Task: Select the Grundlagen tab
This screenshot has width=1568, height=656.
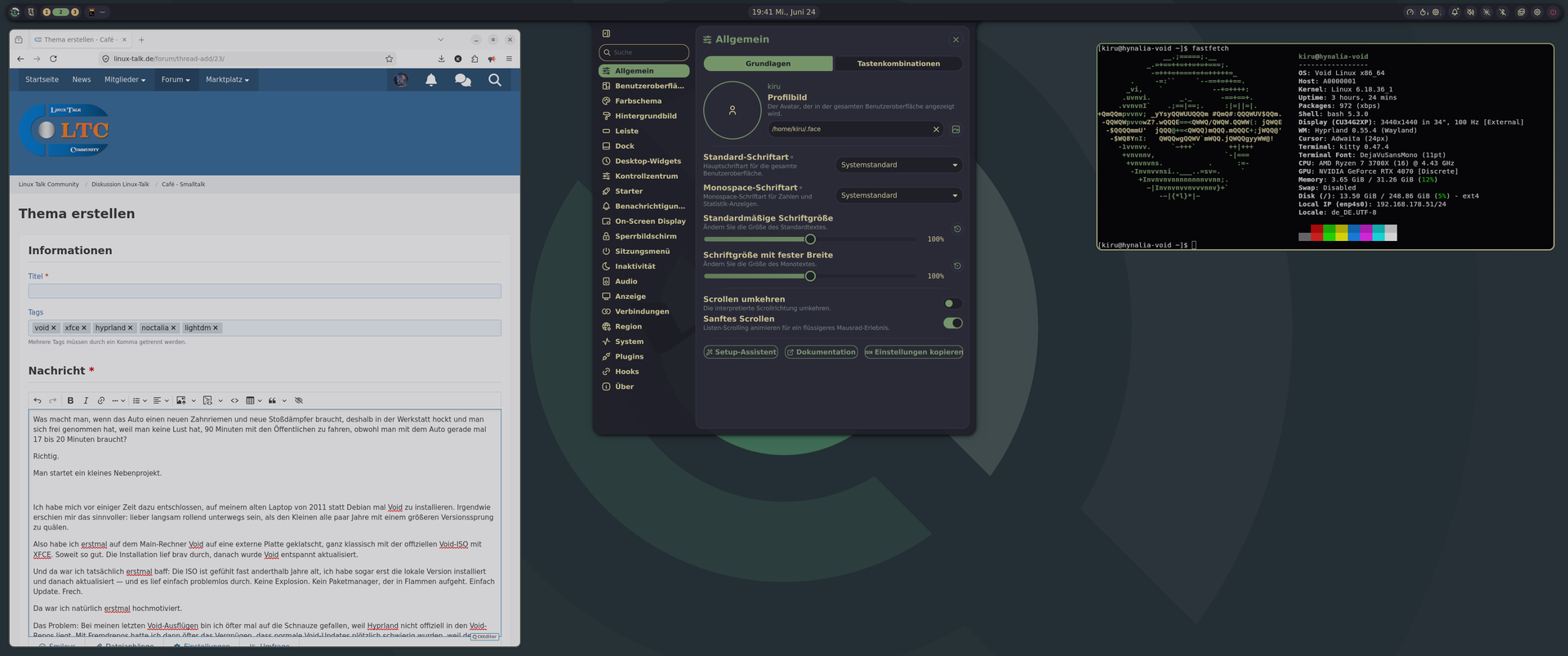Action: pos(768,64)
